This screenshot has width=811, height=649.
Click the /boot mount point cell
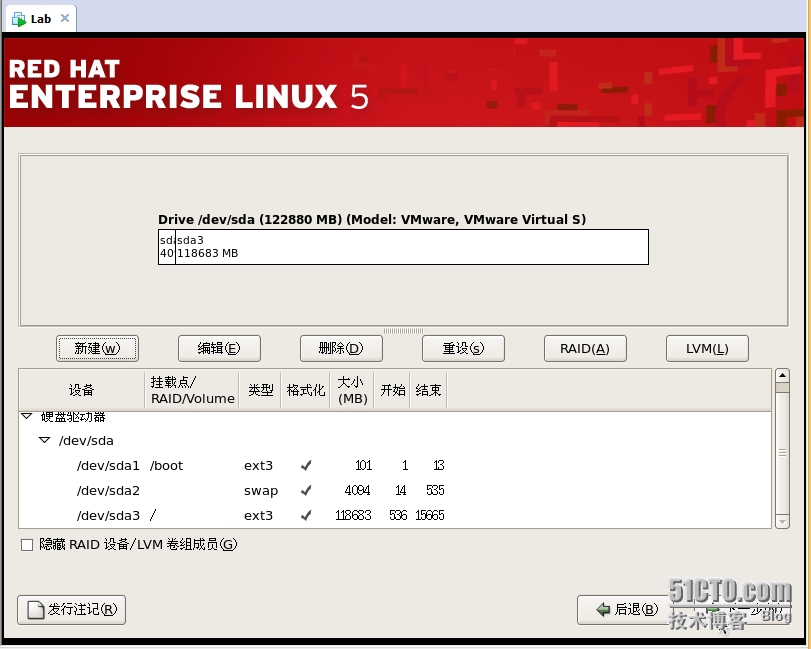pos(167,465)
